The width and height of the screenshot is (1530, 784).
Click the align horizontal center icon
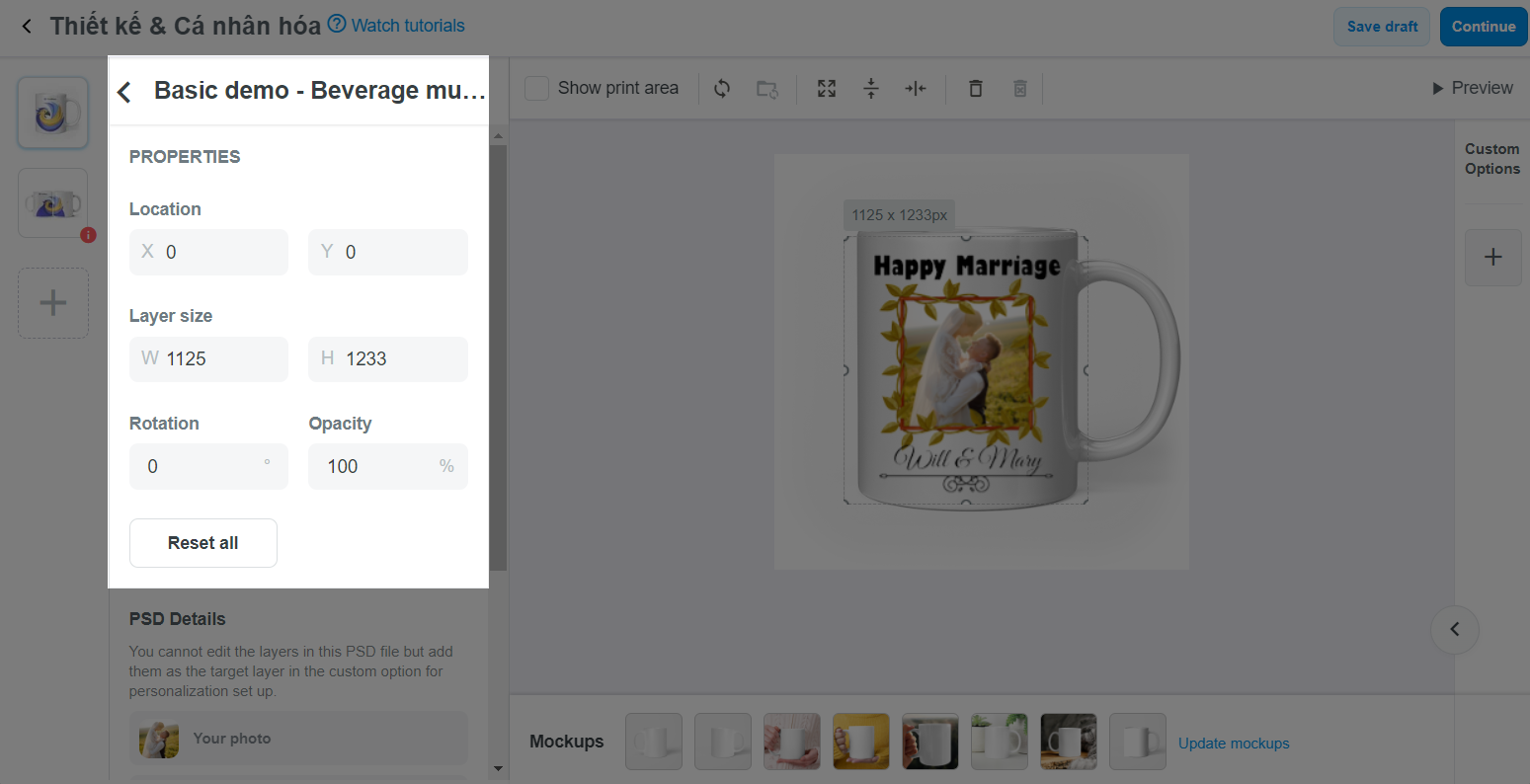click(916, 88)
